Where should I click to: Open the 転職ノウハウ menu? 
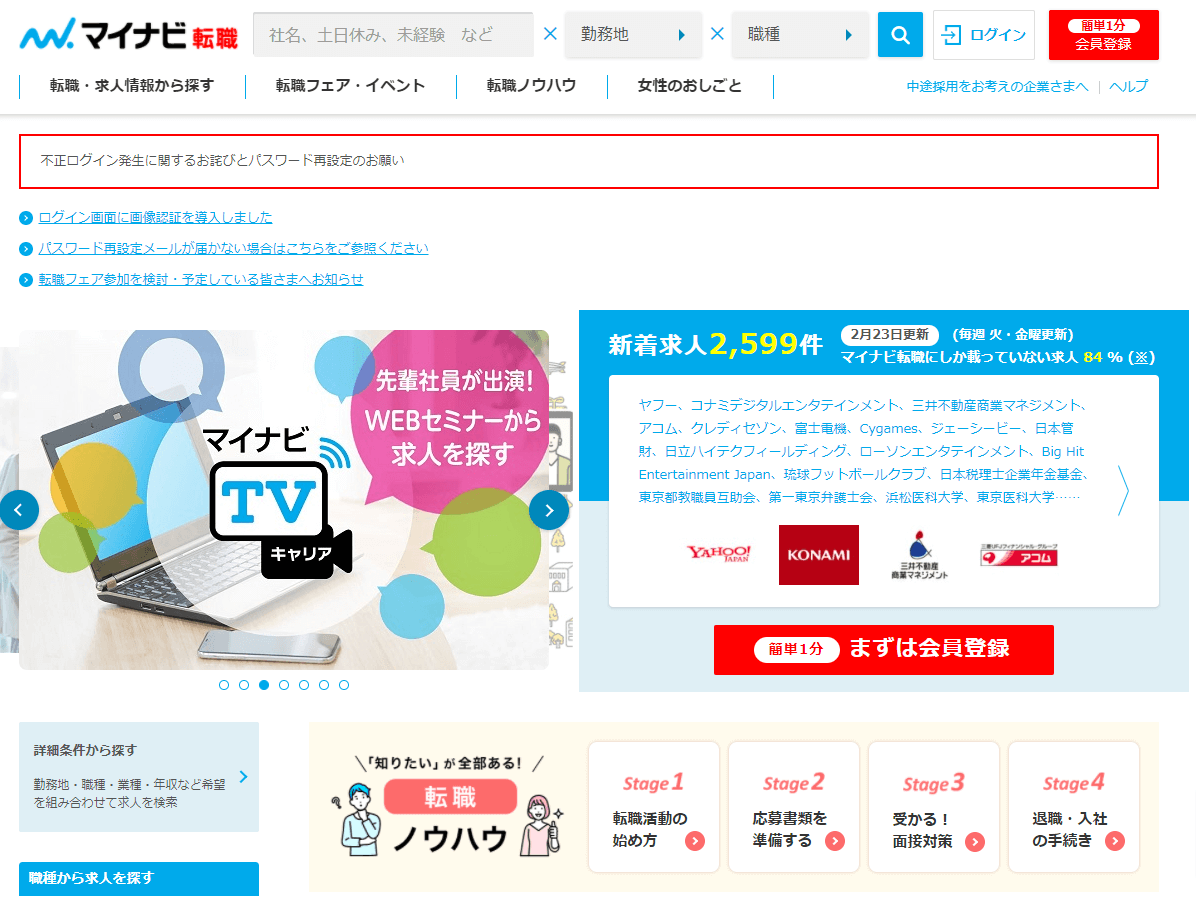pos(531,86)
